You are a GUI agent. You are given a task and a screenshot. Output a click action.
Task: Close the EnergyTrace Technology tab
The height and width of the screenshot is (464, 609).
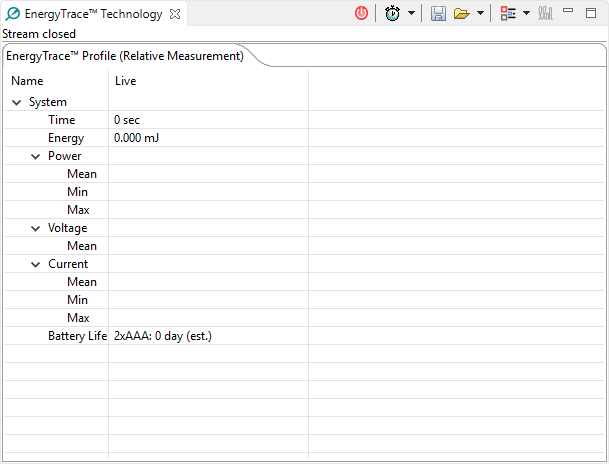[x=175, y=14]
